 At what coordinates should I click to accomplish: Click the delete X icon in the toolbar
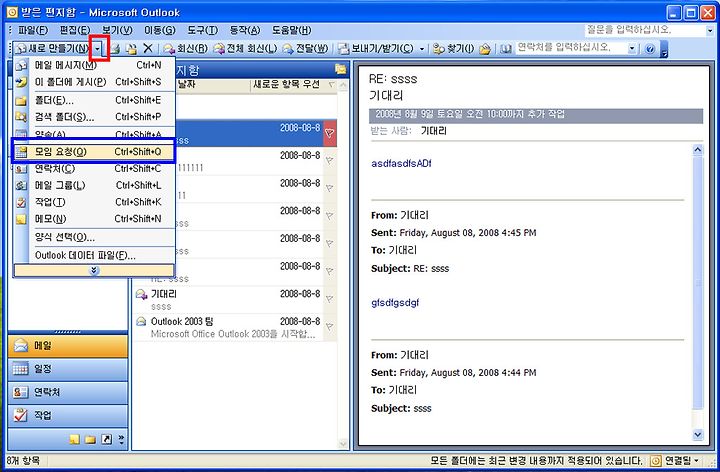click(148, 48)
